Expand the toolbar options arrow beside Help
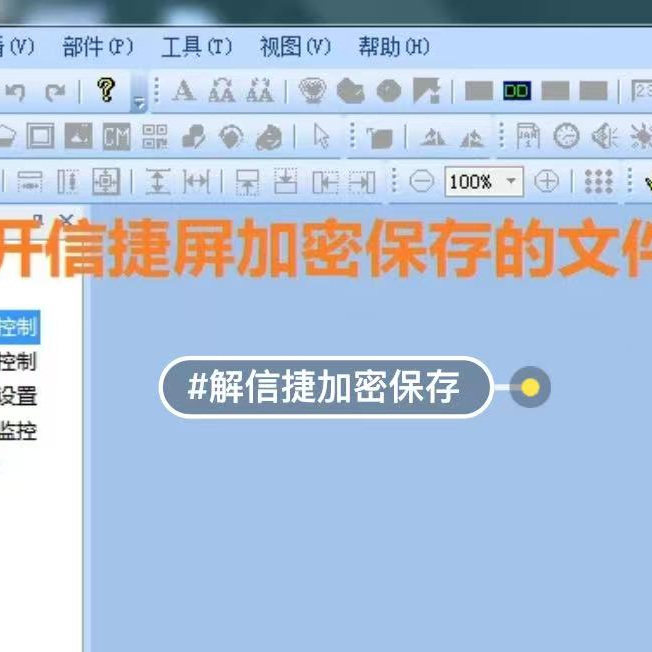 138,103
